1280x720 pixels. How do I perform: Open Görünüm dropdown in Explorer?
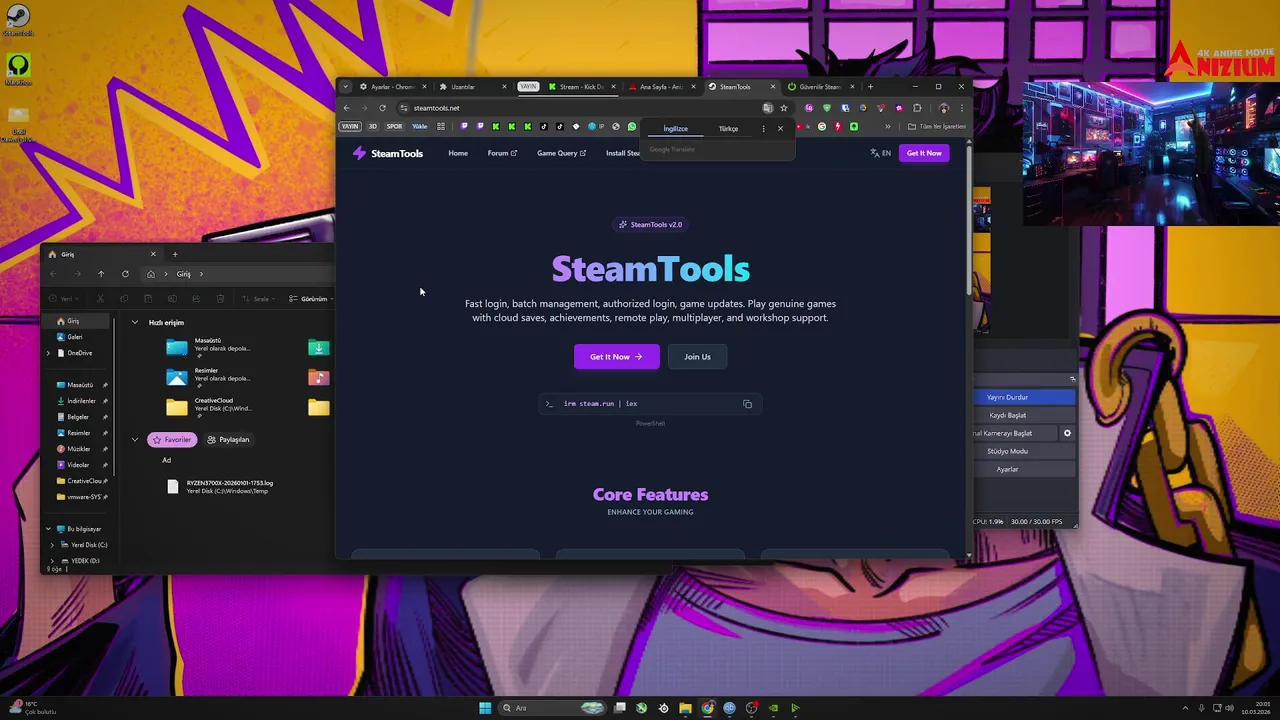(309, 299)
